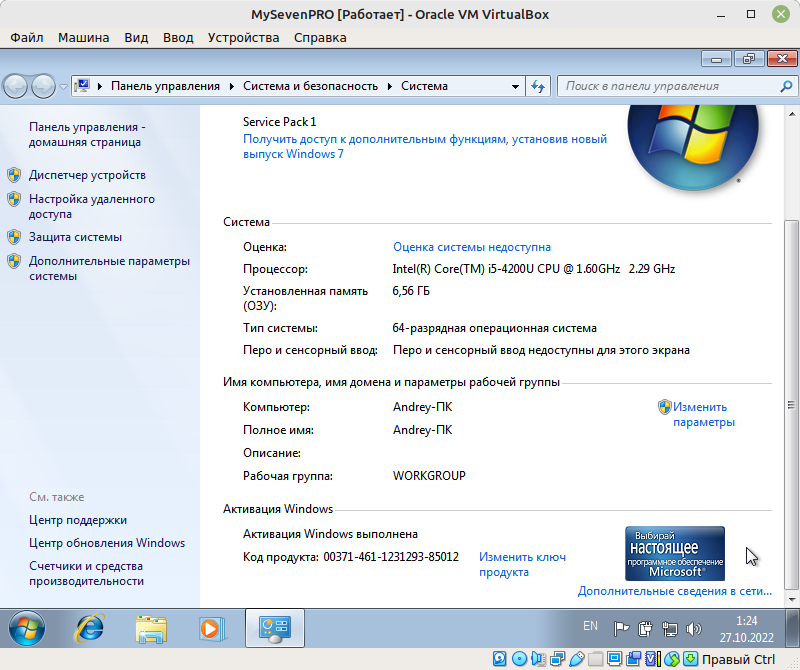Viewport: 800px width, 670px height.
Task: Click Система и безопасность in the breadcrumb
Action: click(310, 86)
